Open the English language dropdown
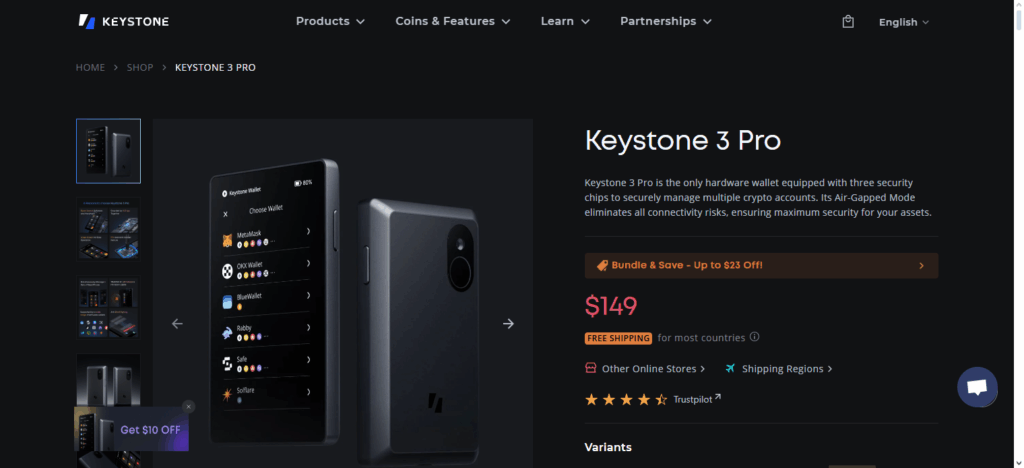1024x468 pixels. tap(904, 22)
